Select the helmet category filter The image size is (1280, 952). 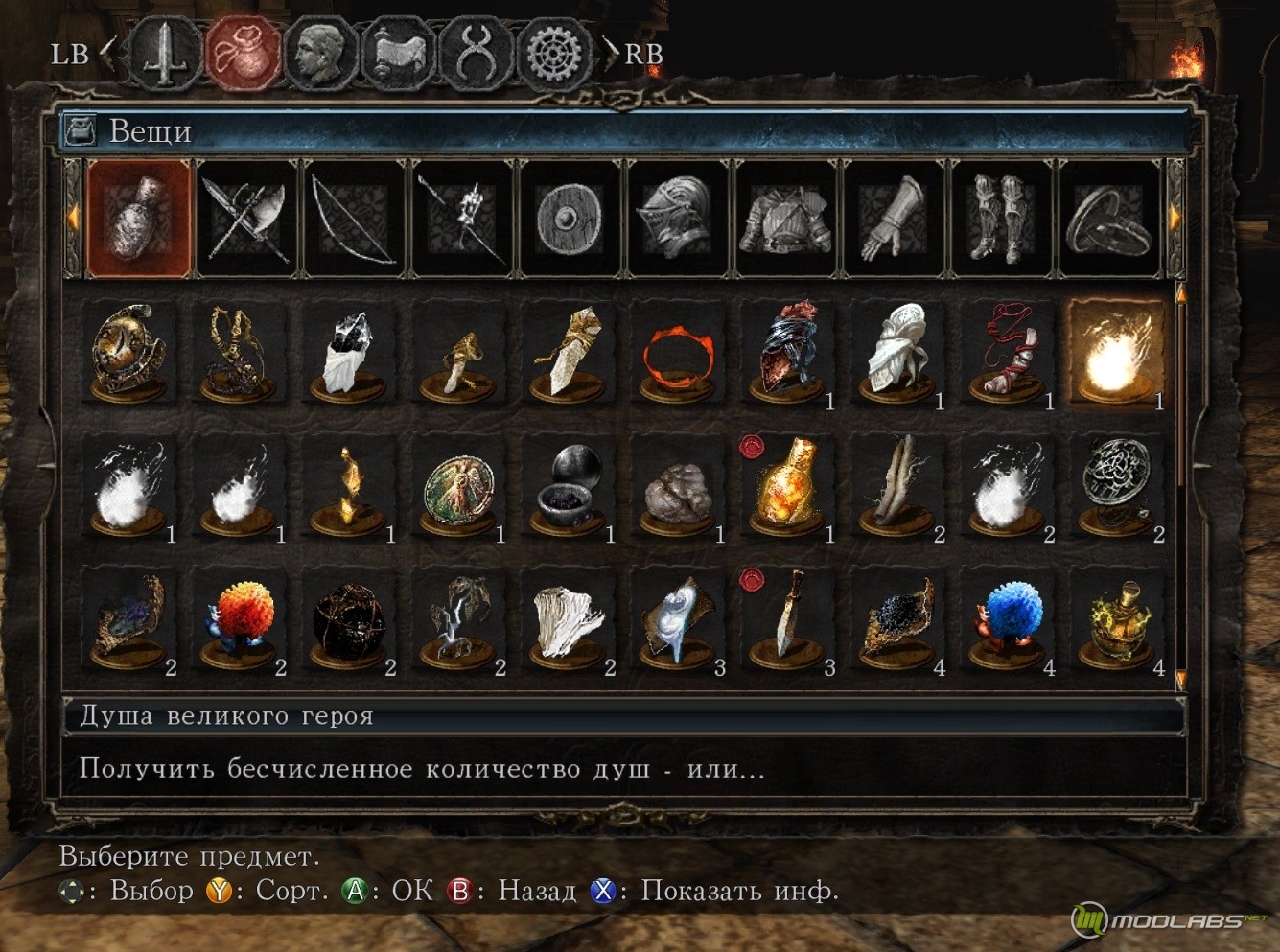point(677,220)
